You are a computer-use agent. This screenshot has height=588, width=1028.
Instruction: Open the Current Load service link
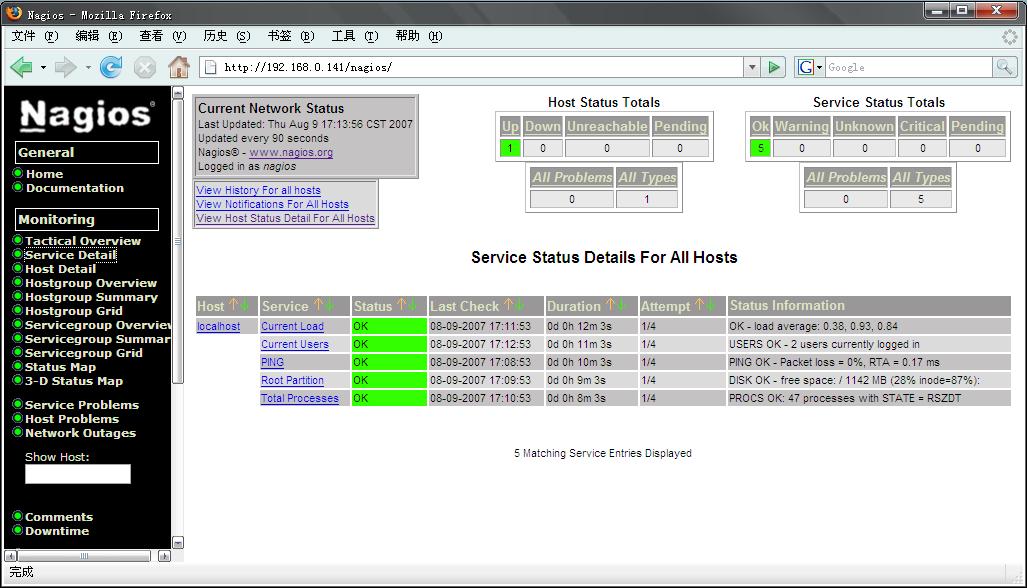[x=292, y=326]
